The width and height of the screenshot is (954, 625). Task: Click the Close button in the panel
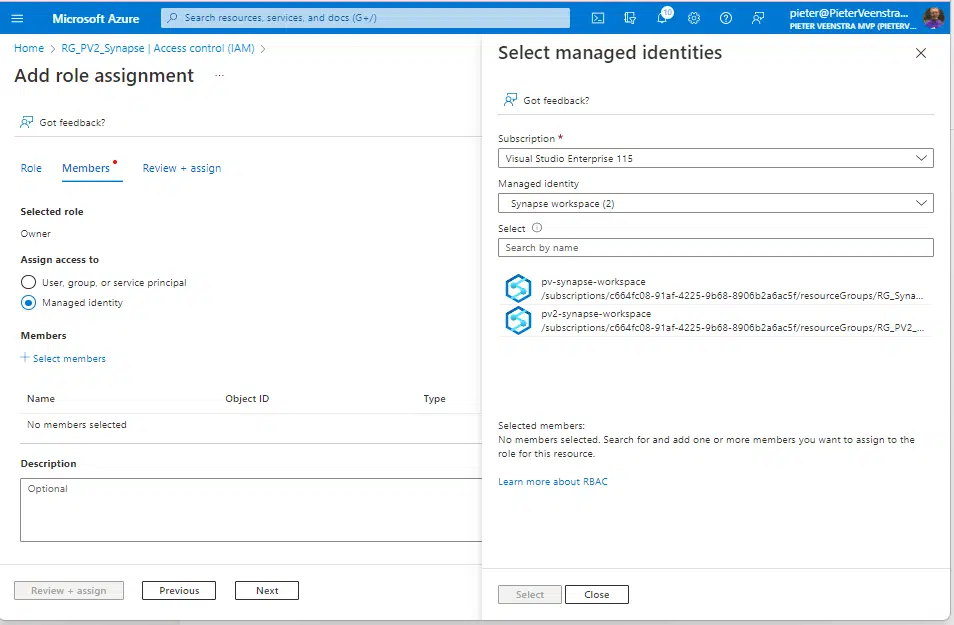pos(597,595)
